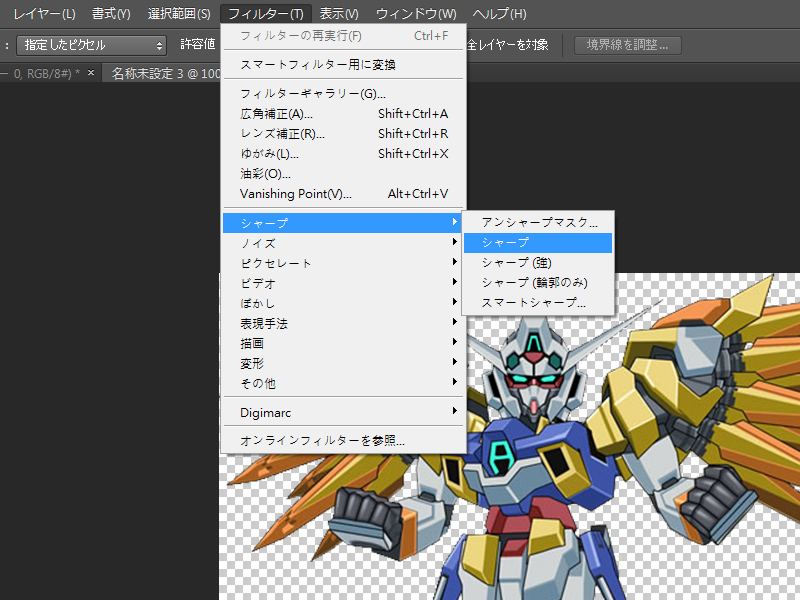Select 広角補正(A)... filter
This screenshot has height=600, width=800.
pyautogui.click(x=343, y=114)
